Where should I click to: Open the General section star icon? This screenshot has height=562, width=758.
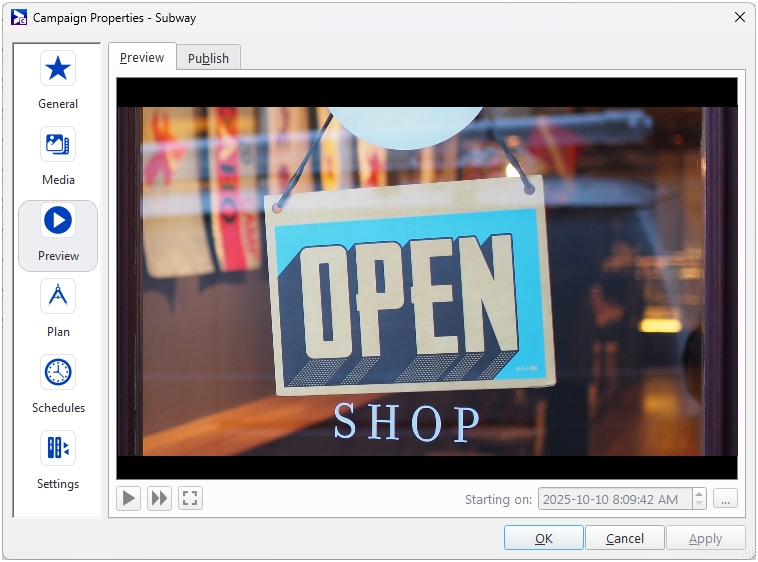58,69
